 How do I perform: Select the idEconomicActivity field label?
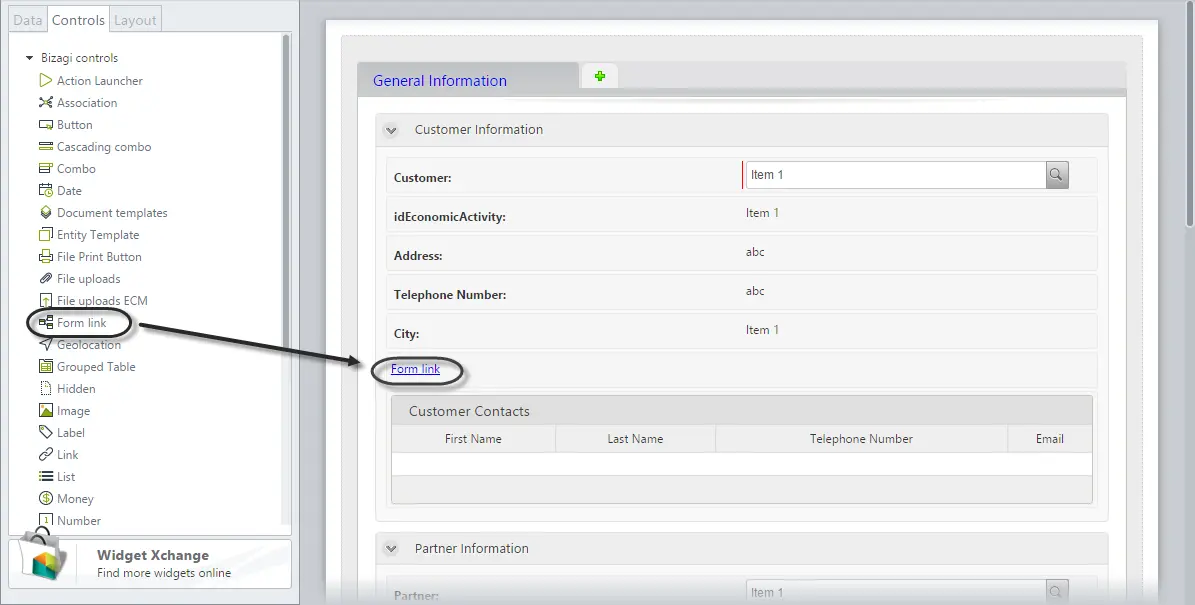[450, 217]
